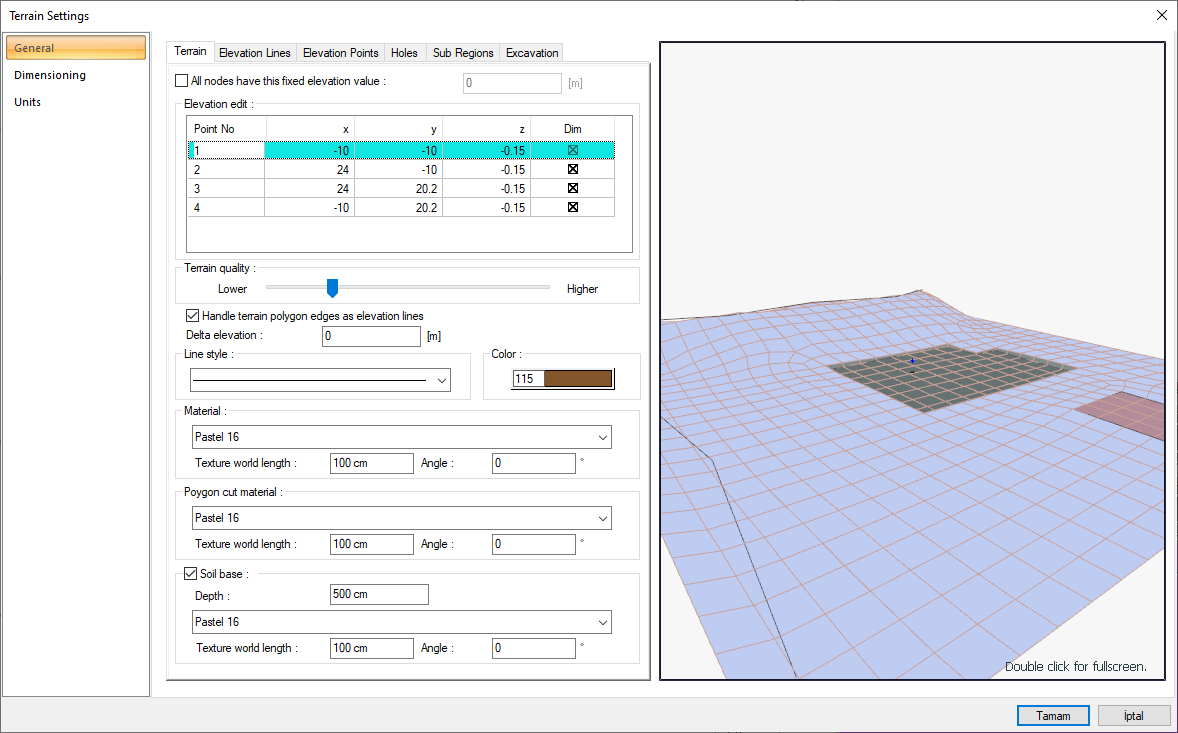The width and height of the screenshot is (1178, 733).
Task: Select Dimensioning in the left sidebar
Action: click(x=50, y=75)
